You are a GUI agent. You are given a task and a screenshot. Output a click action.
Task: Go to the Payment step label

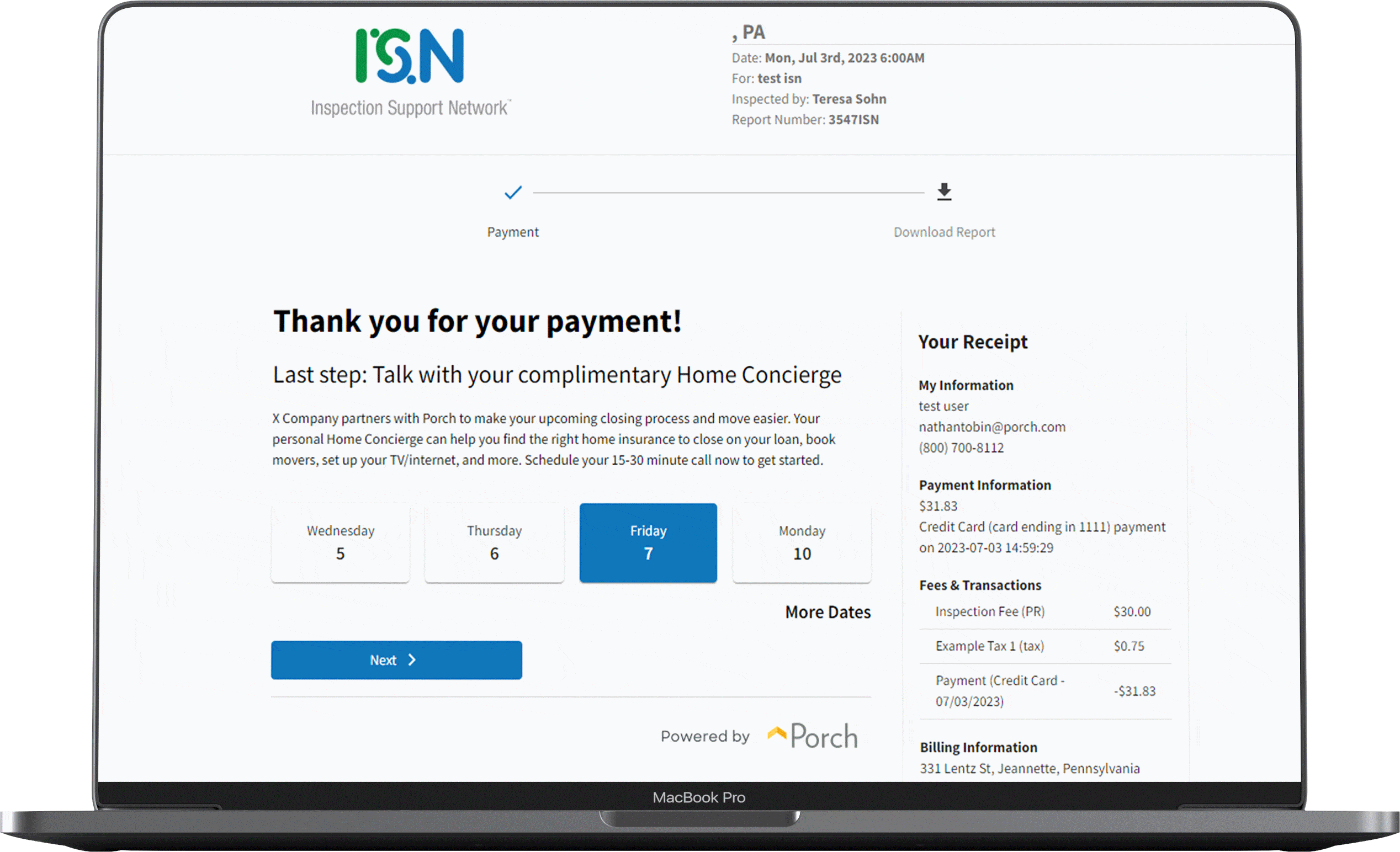pyautogui.click(x=512, y=232)
